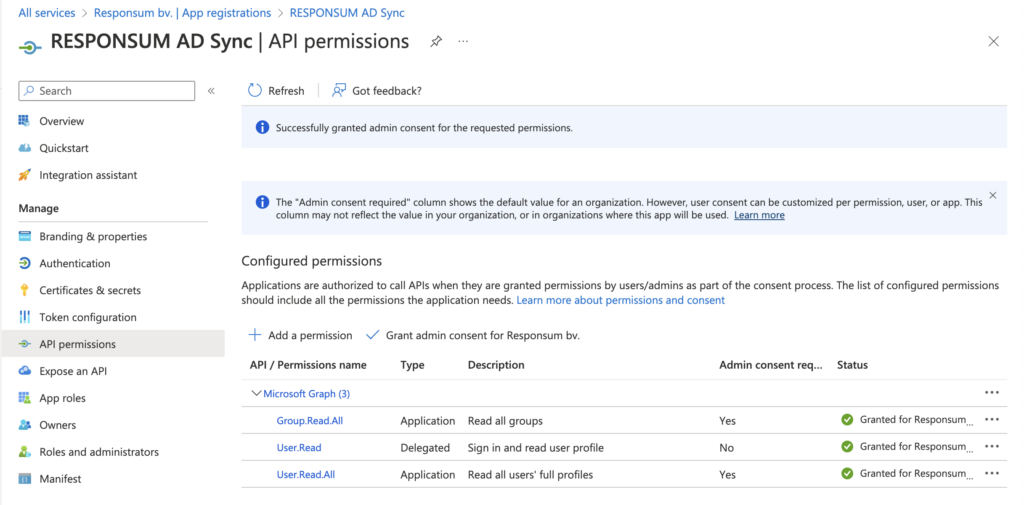Click the Overview grid icon
The width and height of the screenshot is (1024, 505).
coord(25,121)
